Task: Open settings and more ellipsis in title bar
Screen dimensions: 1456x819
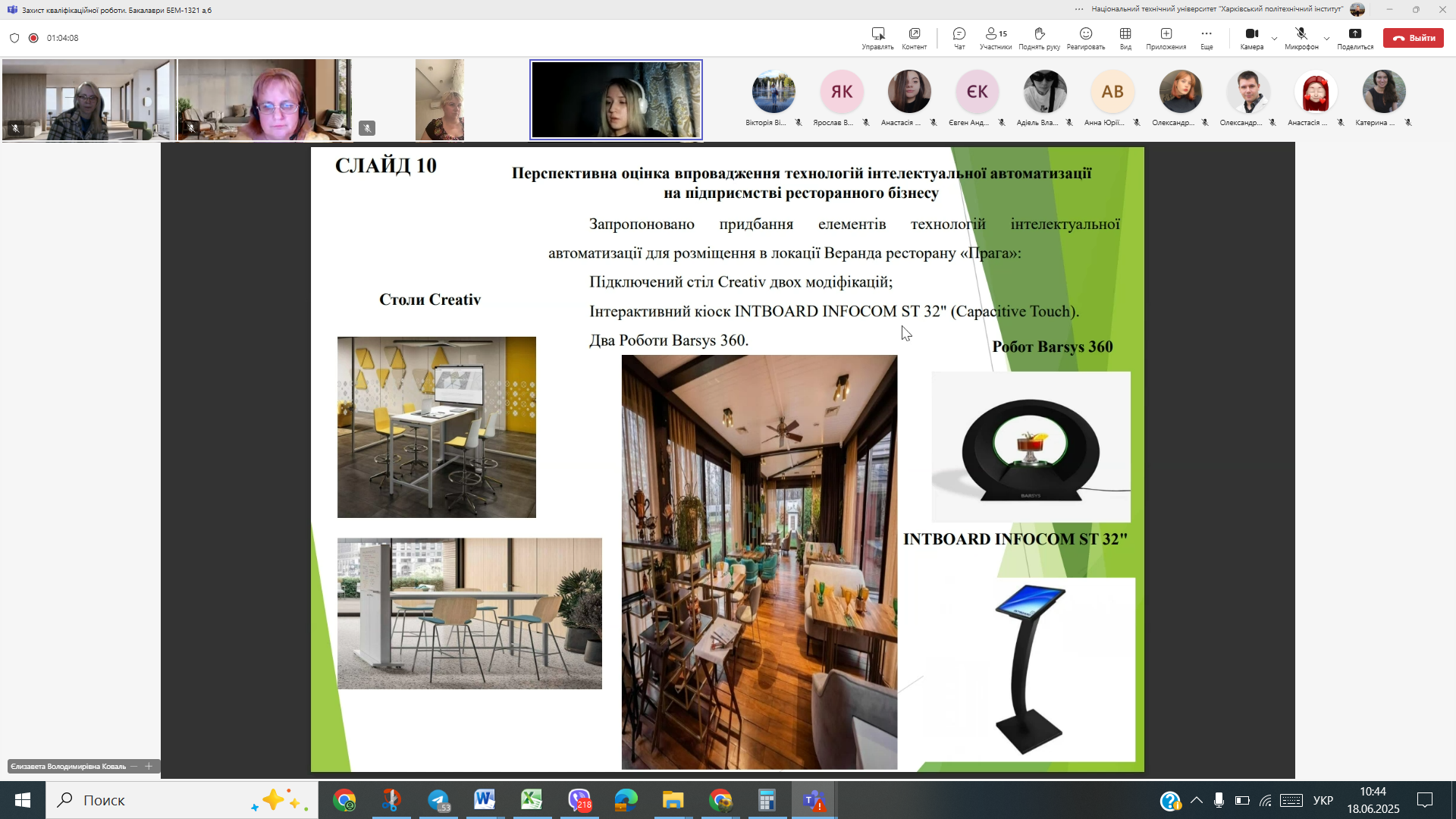Action: coord(1079,9)
